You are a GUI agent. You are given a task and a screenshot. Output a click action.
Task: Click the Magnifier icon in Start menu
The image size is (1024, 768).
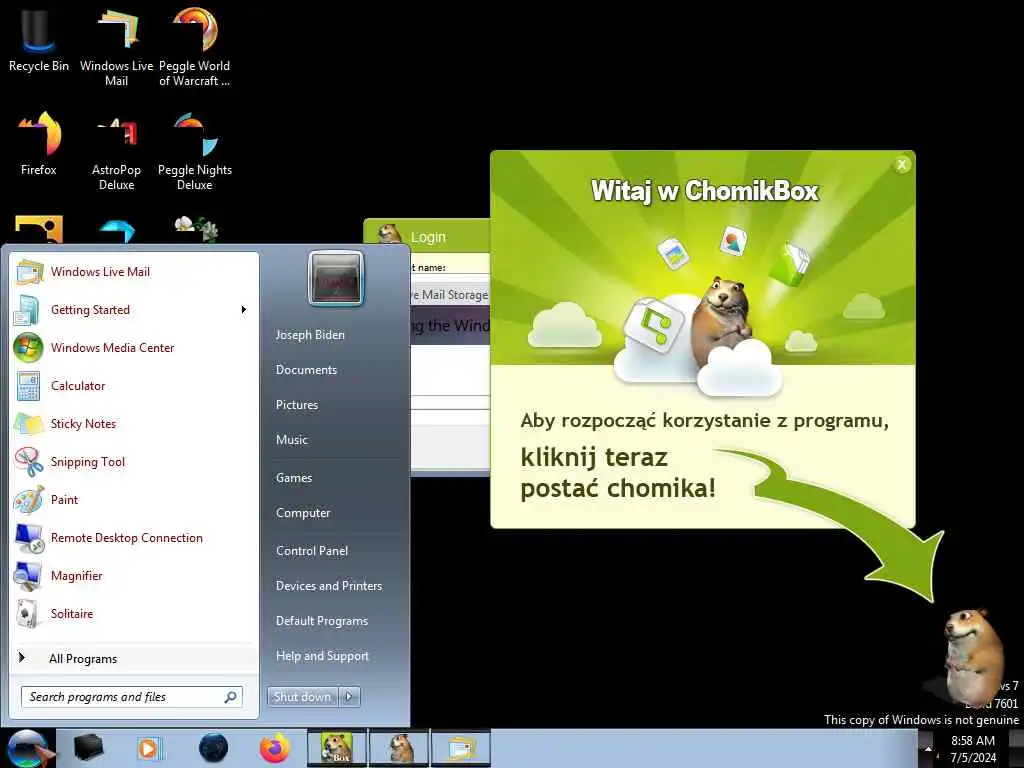(x=28, y=576)
